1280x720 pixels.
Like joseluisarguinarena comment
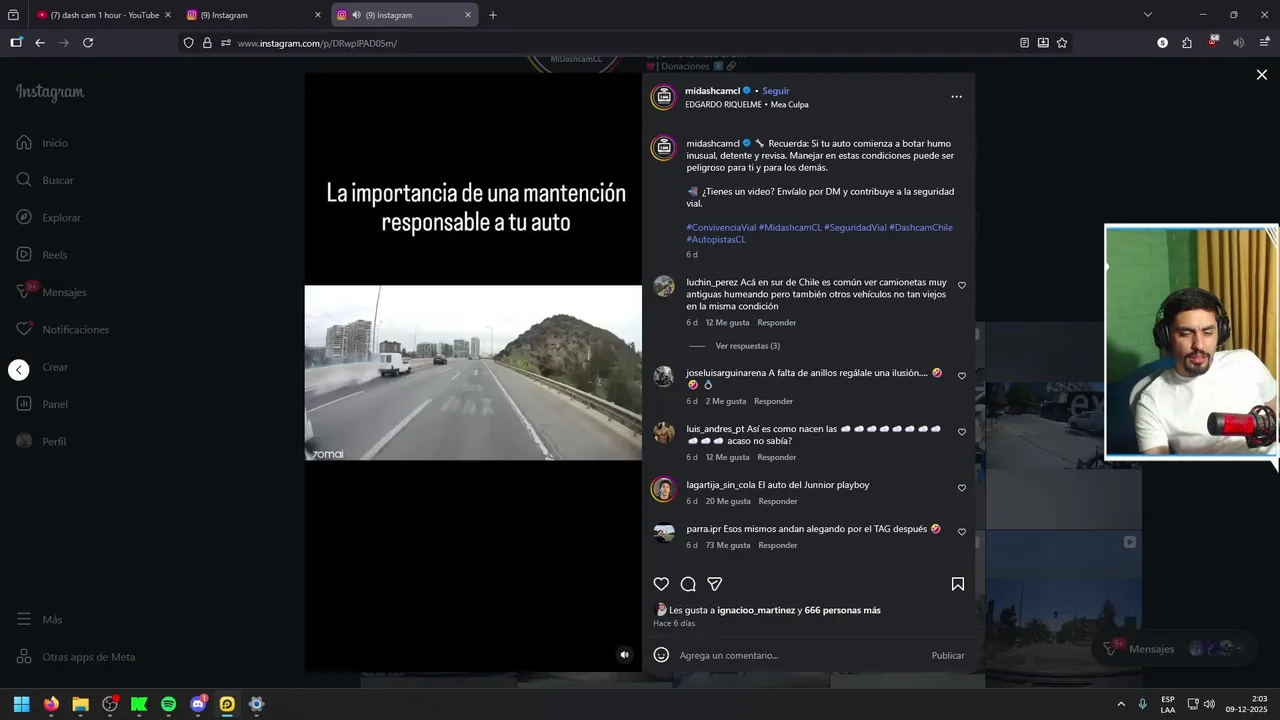tap(962, 376)
